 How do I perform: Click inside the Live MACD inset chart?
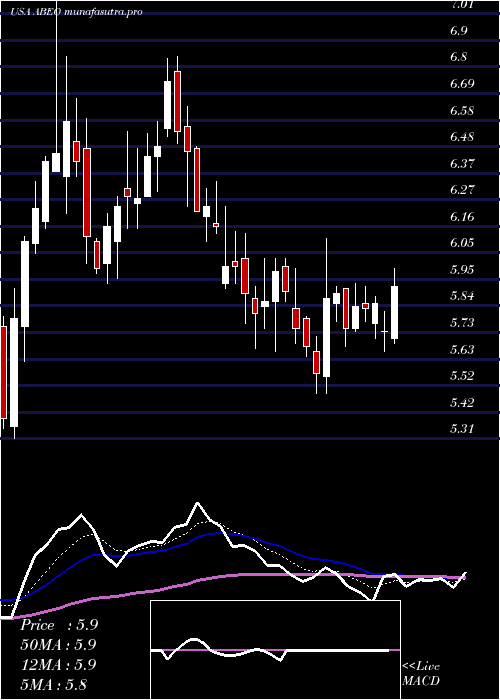coord(275,650)
